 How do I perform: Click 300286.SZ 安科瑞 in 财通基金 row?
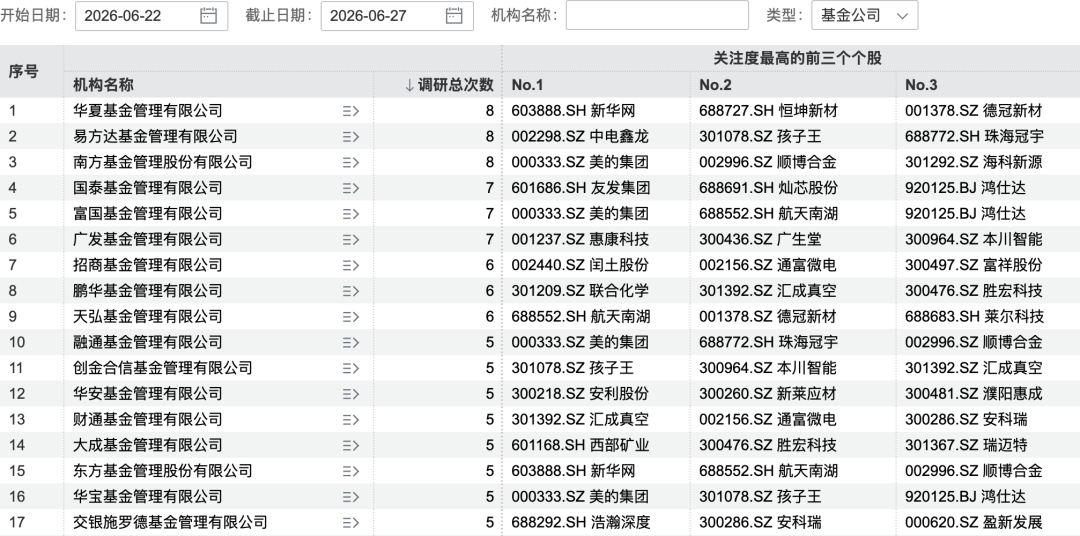tap(966, 420)
